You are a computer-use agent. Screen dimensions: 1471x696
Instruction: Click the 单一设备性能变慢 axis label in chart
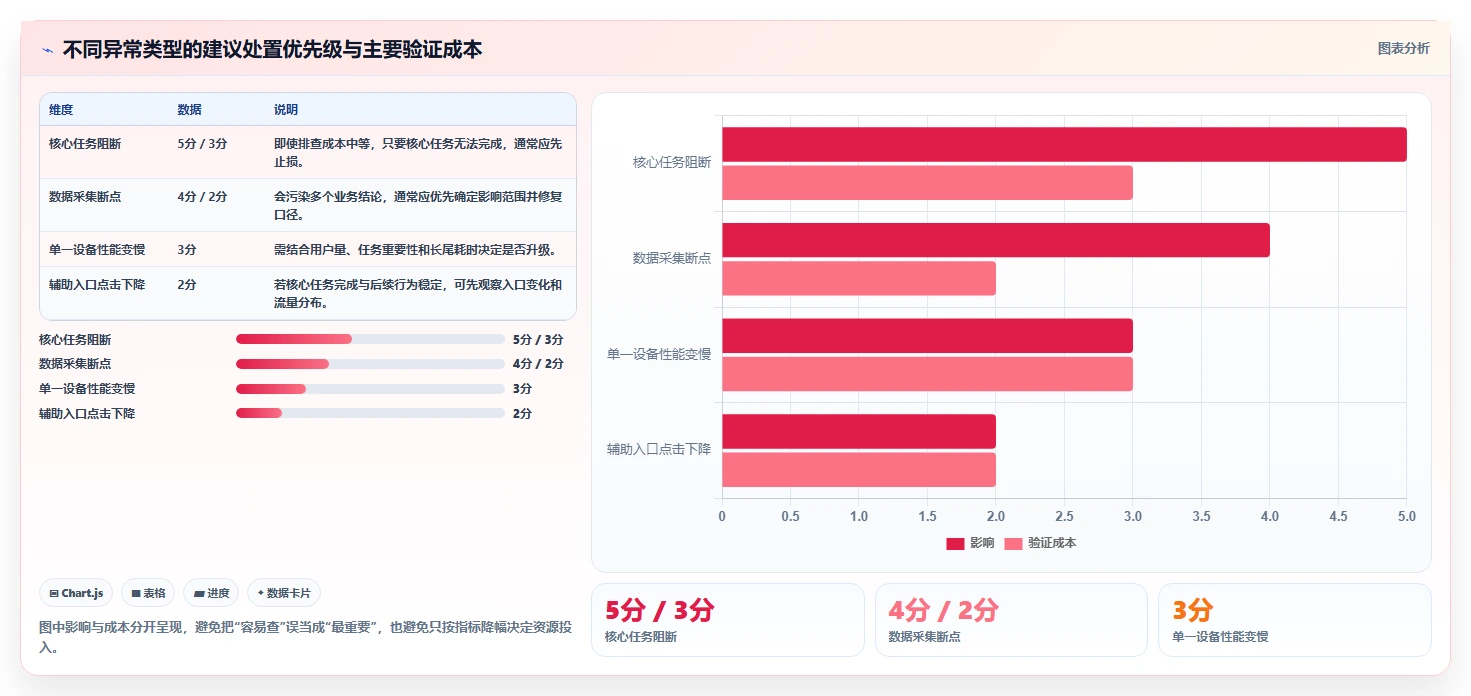pyautogui.click(x=659, y=355)
